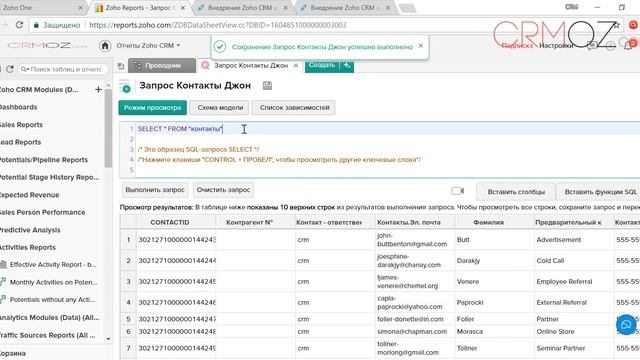This screenshot has width=640, height=360.
Task: Save the query with the floppy icon
Action: (267, 86)
